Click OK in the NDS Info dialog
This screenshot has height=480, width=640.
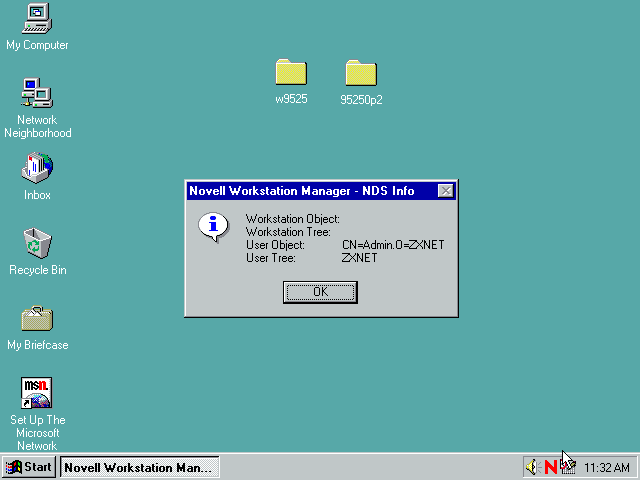pos(320,292)
